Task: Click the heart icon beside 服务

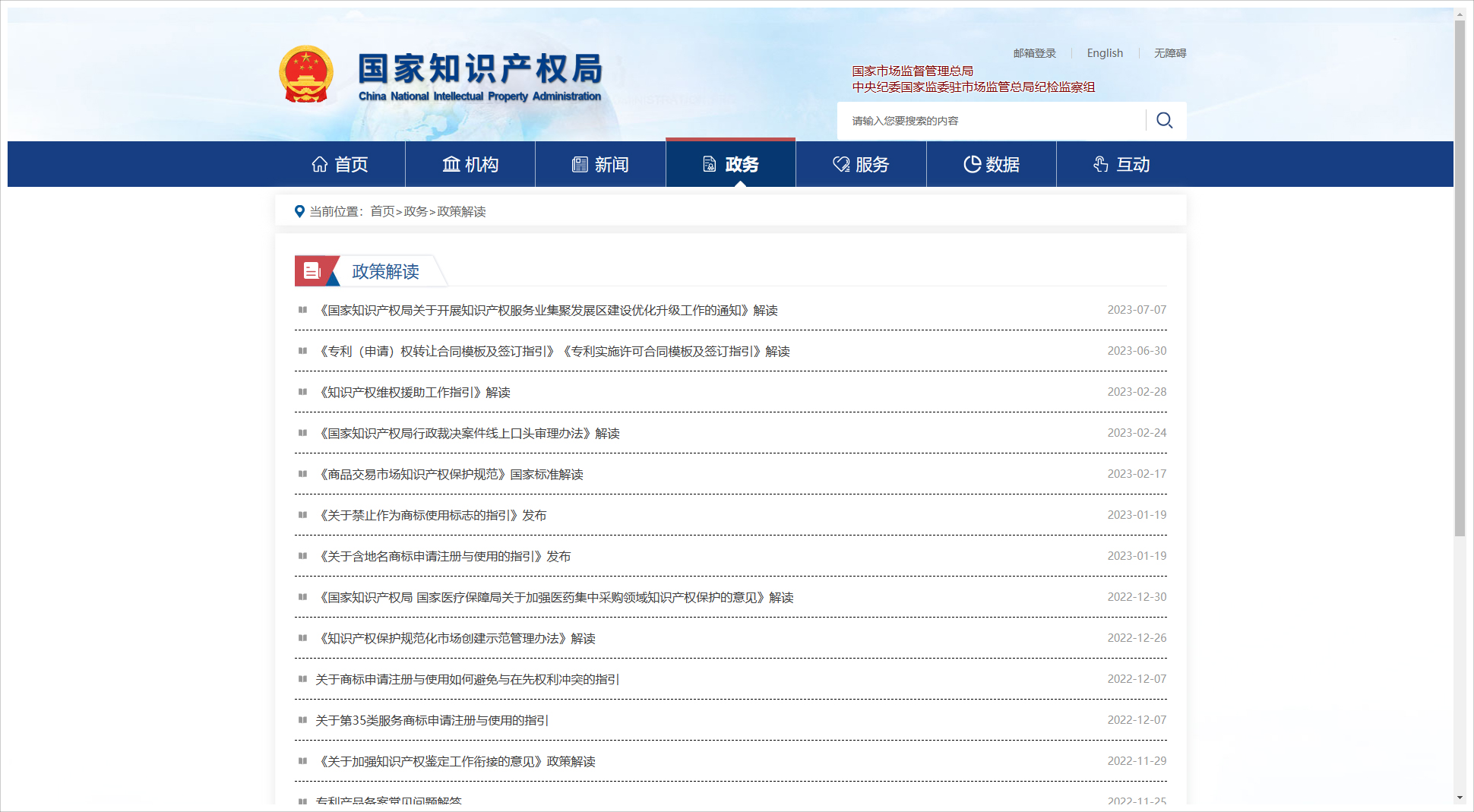Action: (840, 164)
